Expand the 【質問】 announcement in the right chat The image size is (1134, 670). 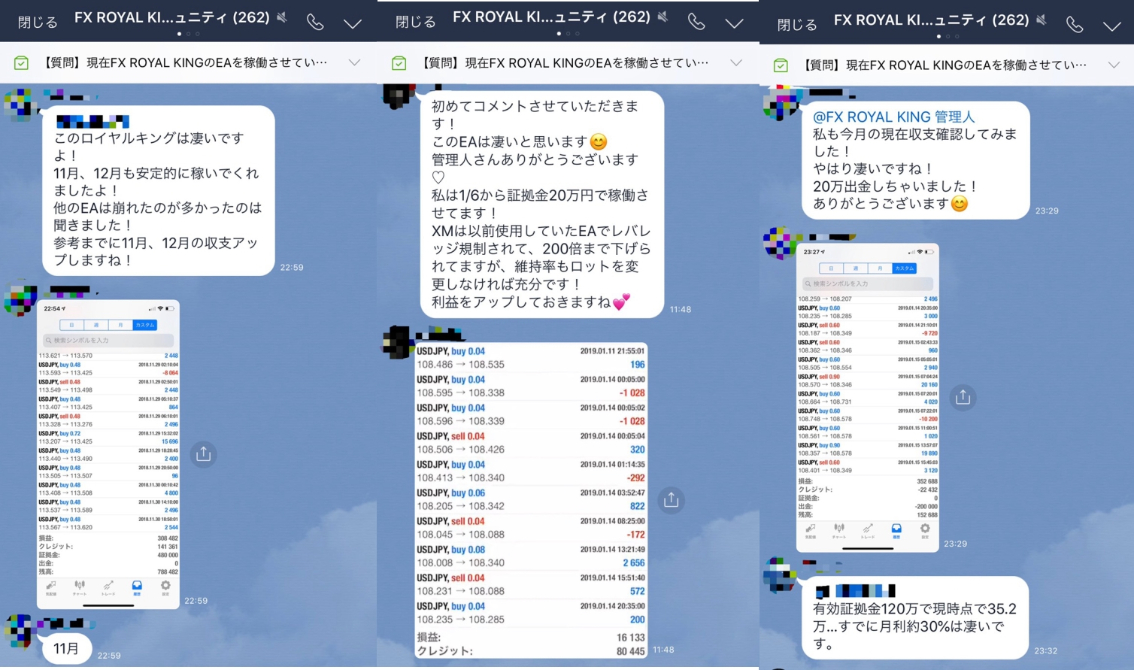tap(1114, 65)
